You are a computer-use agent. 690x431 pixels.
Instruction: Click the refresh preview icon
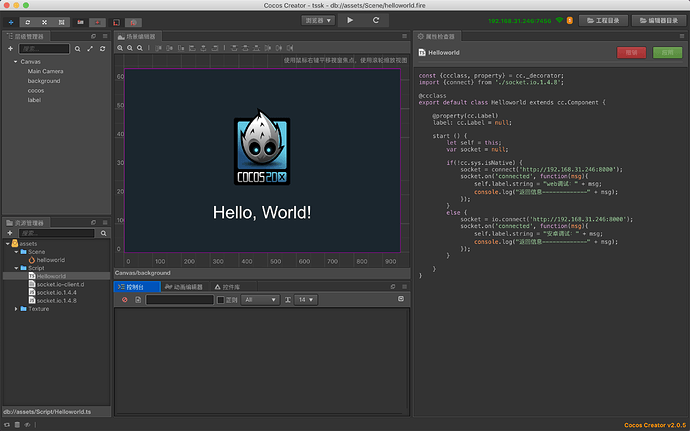(376, 19)
